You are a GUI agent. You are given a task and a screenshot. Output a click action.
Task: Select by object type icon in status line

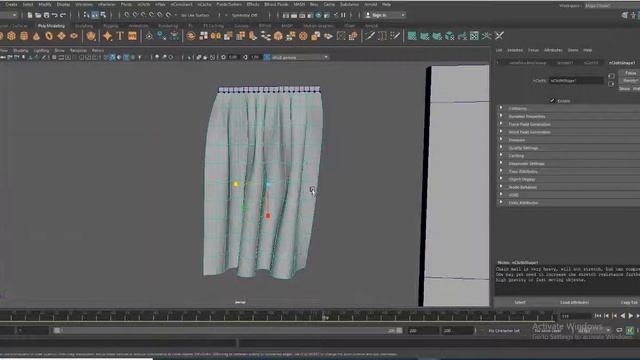pyautogui.click(x=95, y=15)
